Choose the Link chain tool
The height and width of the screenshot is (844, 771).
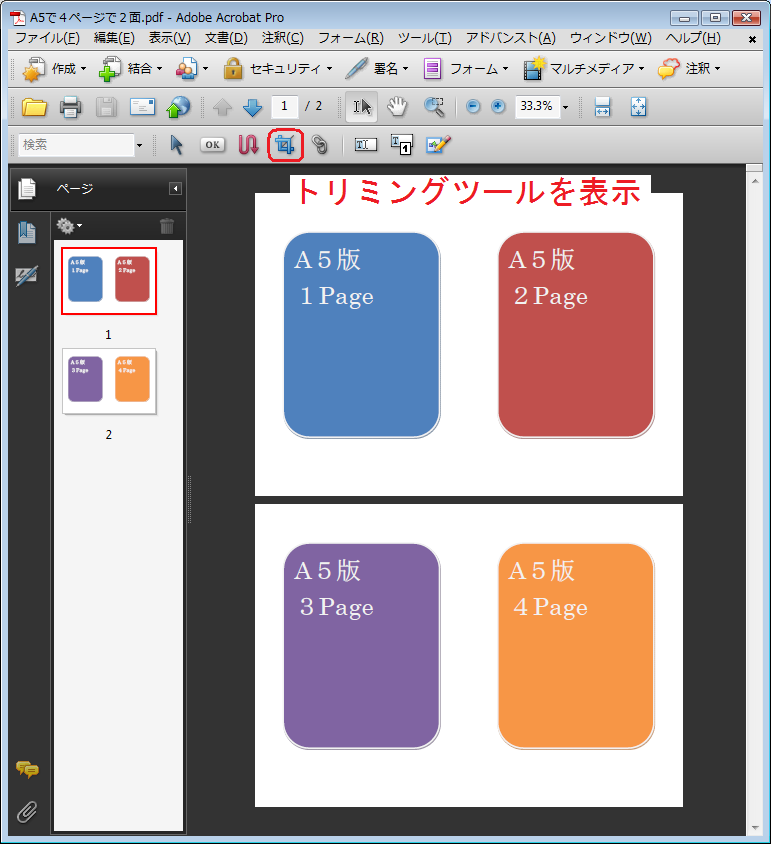pyautogui.click(x=320, y=145)
